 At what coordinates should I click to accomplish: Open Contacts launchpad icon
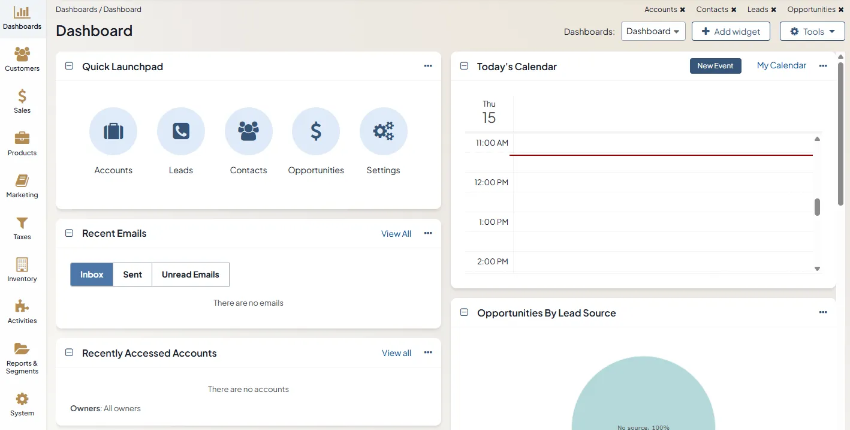(248, 131)
